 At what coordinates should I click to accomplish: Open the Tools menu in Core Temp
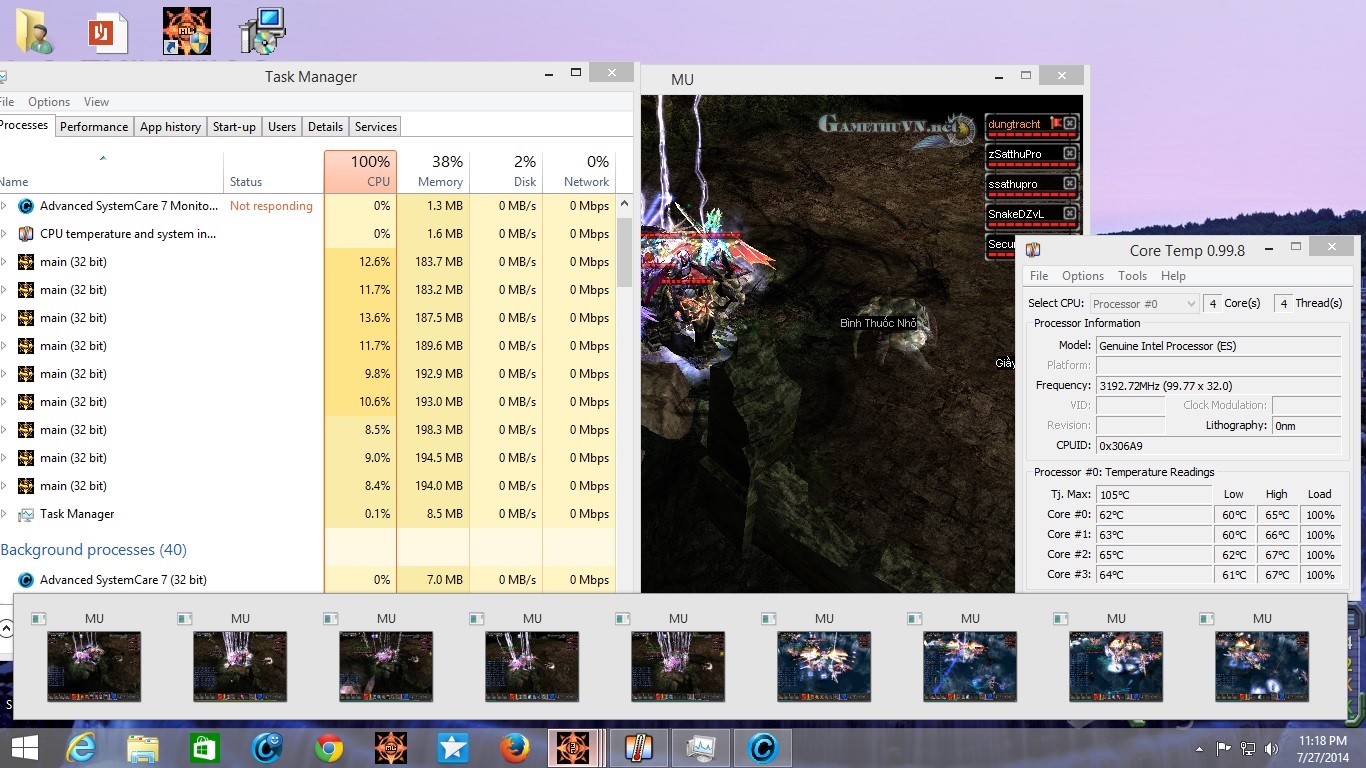pyautogui.click(x=1132, y=276)
